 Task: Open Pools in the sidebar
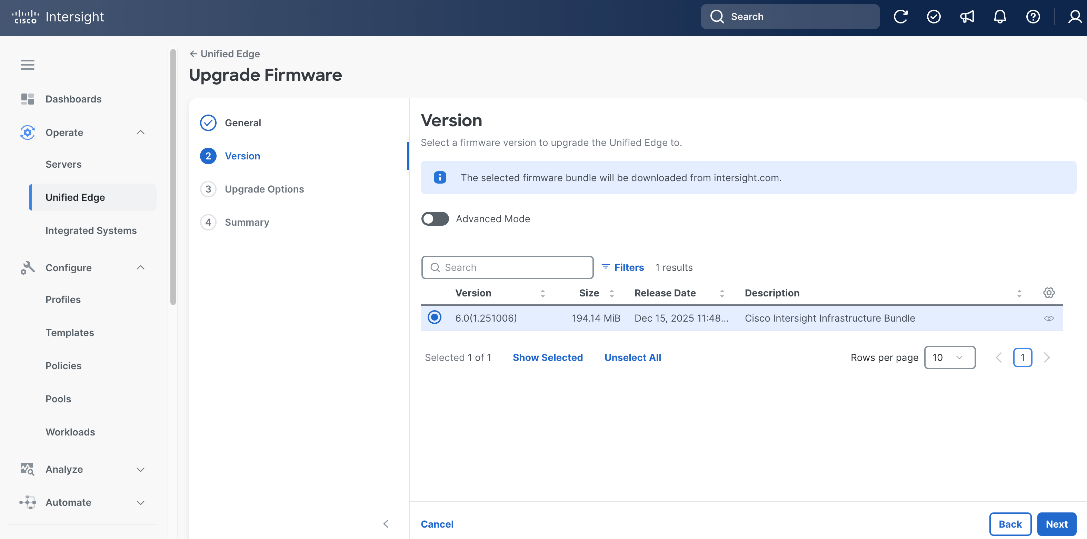pos(58,399)
